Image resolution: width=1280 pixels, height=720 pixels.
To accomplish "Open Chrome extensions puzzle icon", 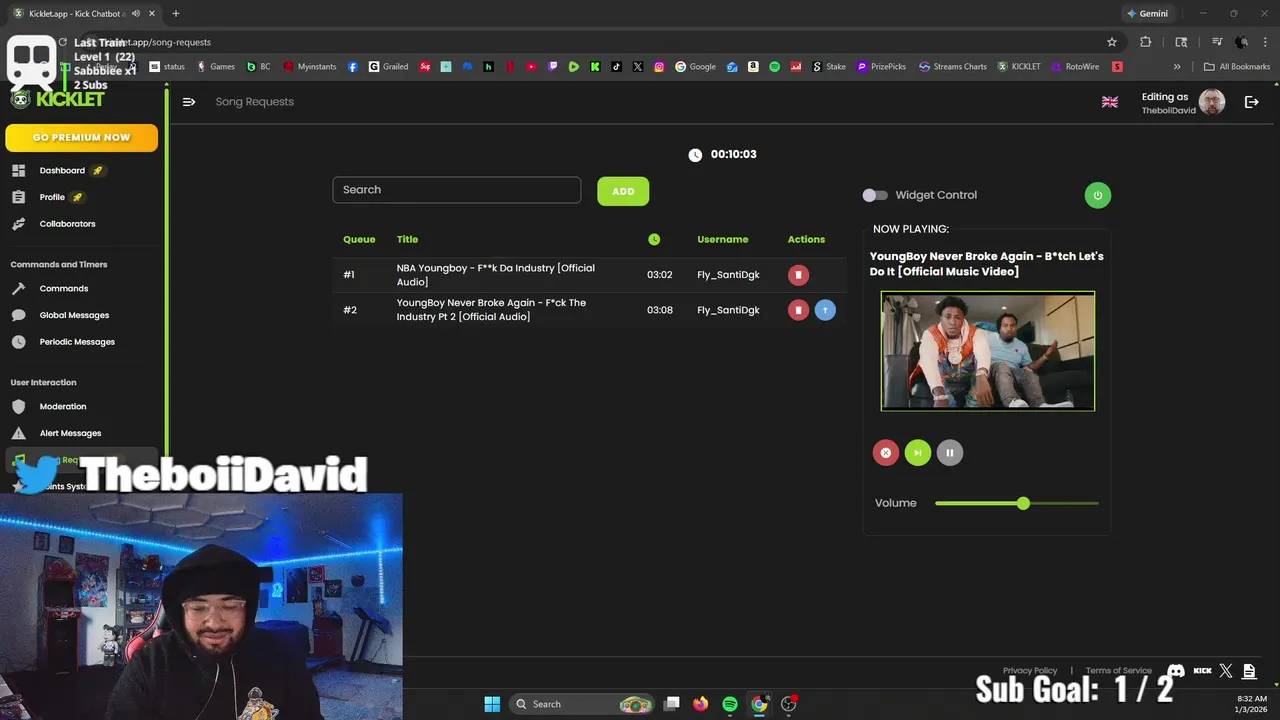I will (1145, 42).
